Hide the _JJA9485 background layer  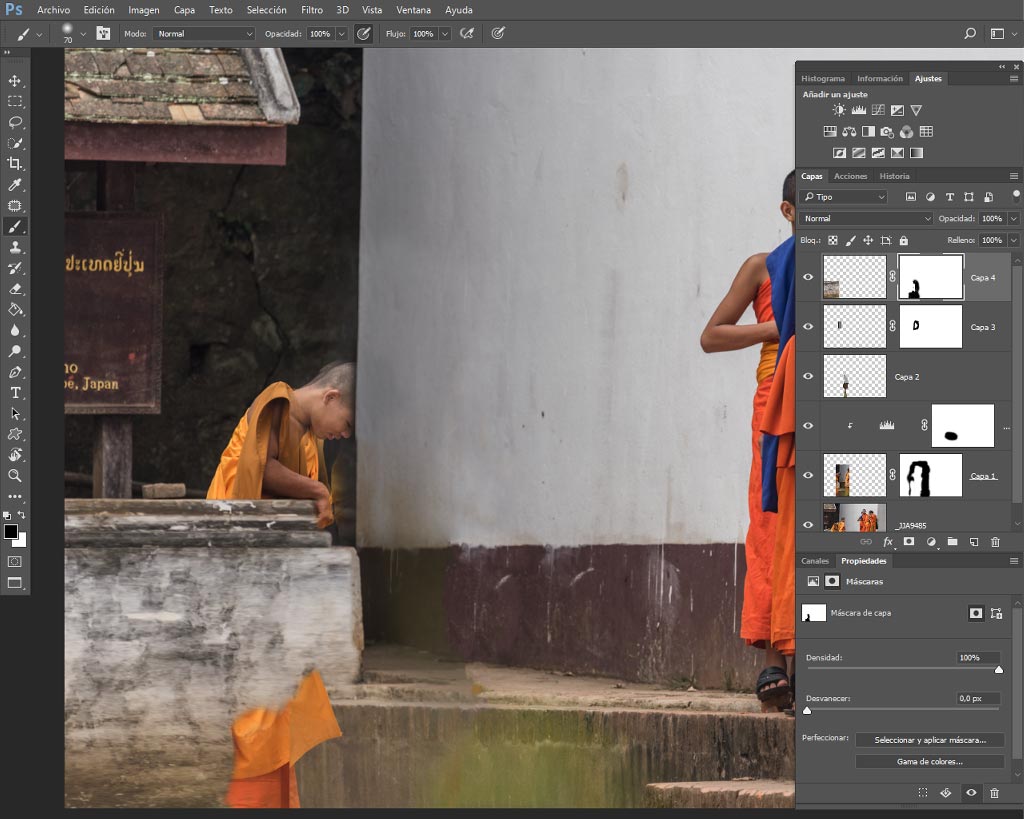click(808, 524)
